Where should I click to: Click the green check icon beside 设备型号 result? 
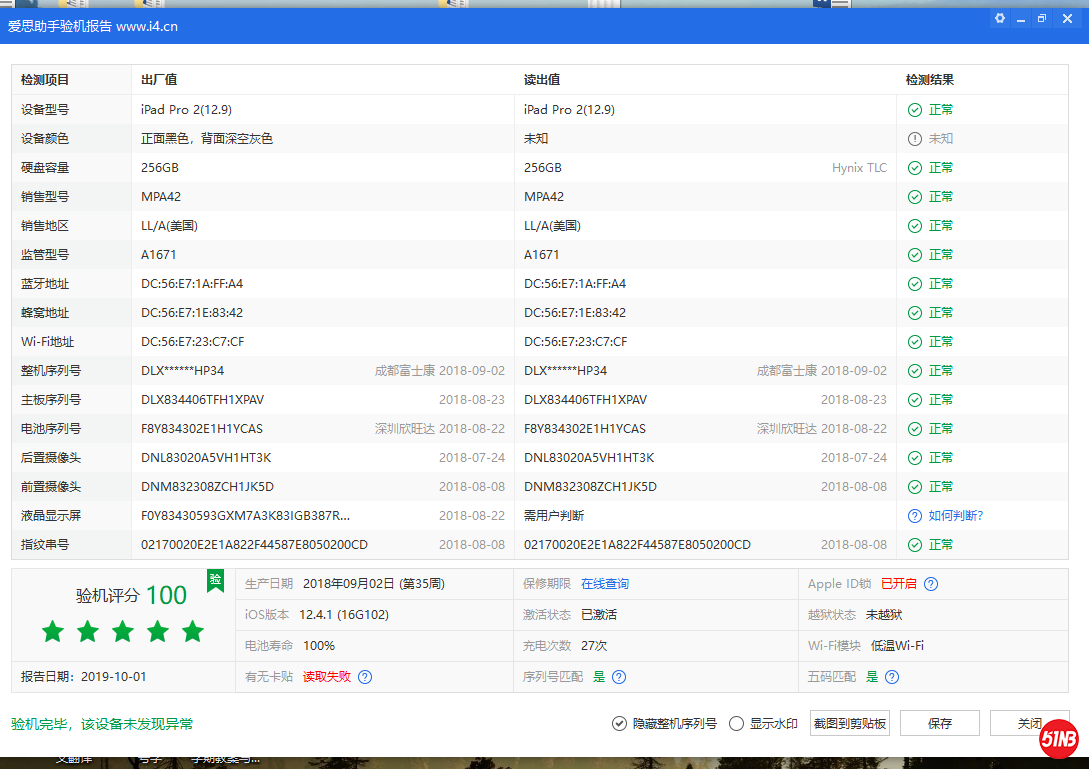pyautogui.click(x=914, y=109)
